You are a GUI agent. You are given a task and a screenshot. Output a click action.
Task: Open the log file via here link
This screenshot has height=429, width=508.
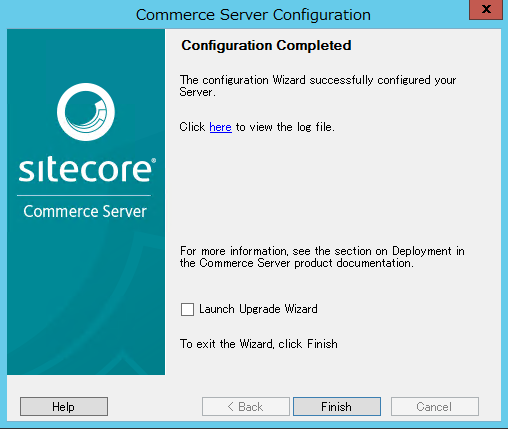[220, 127]
